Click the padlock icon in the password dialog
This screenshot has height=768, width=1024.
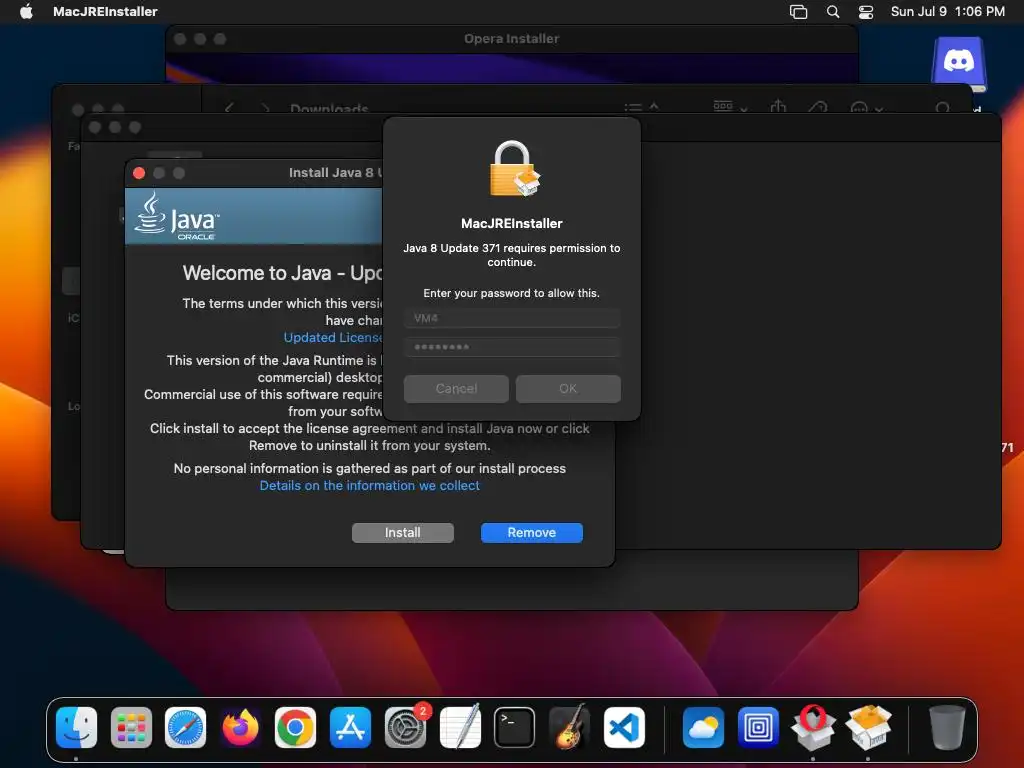coord(514,169)
